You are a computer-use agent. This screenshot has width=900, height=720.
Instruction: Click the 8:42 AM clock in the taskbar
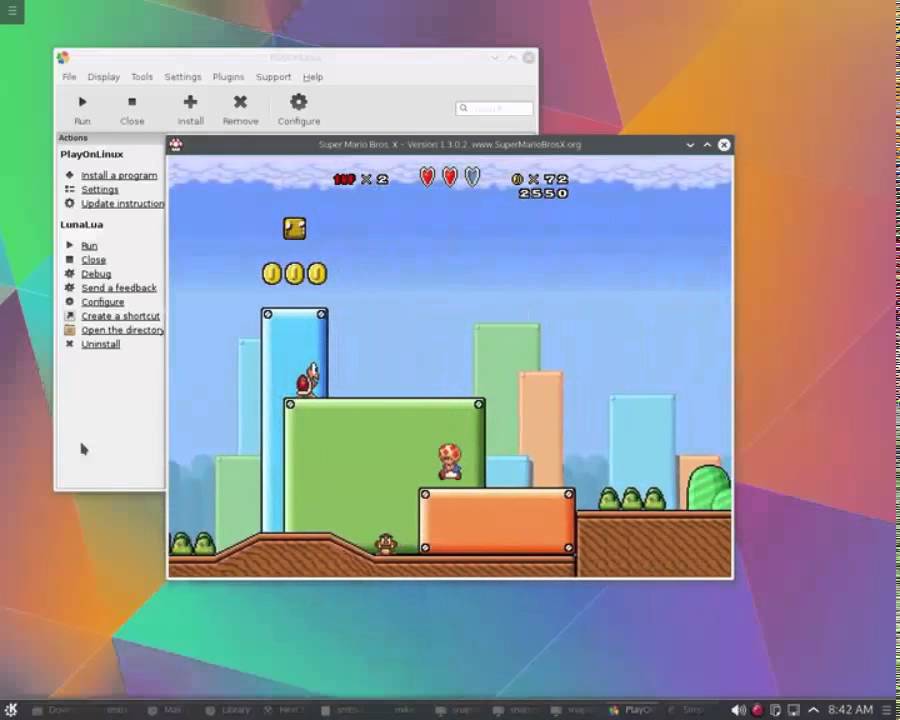click(849, 710)
